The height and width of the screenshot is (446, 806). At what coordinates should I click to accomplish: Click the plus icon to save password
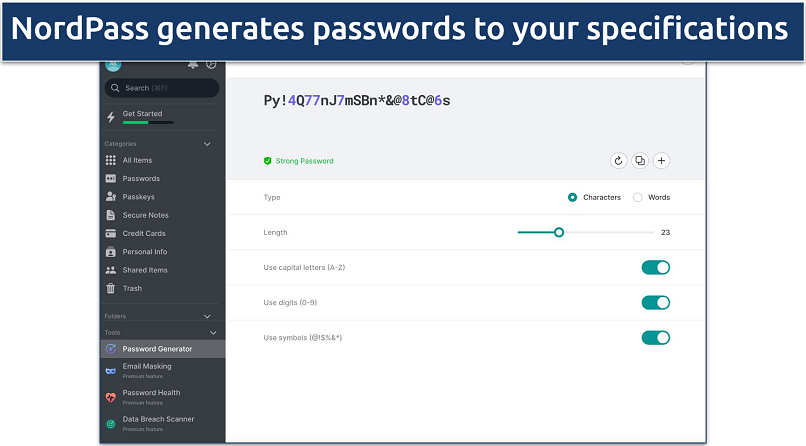[662, 161]
